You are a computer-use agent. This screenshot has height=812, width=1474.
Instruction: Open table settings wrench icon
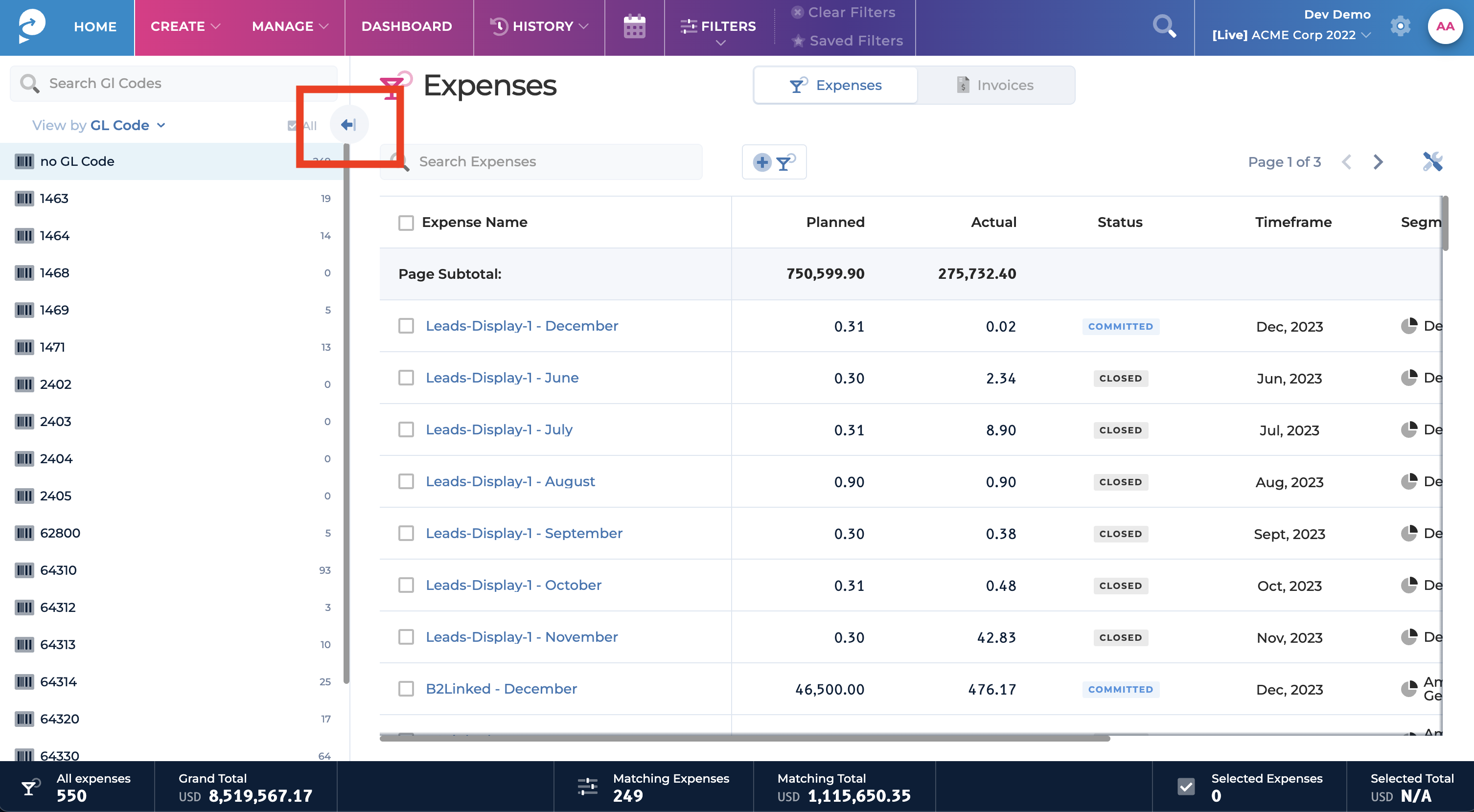tap(1433, 162)
